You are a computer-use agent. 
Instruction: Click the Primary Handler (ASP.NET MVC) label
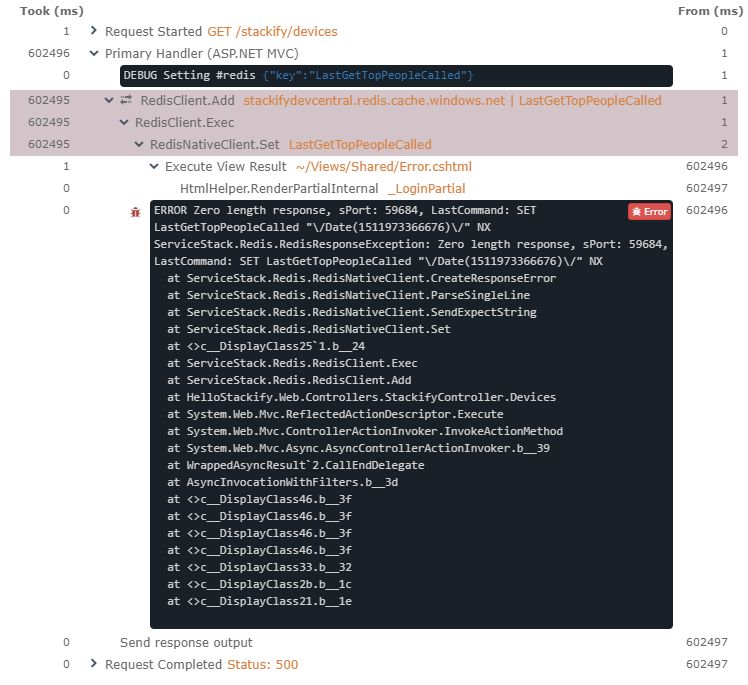coord(202,53)
